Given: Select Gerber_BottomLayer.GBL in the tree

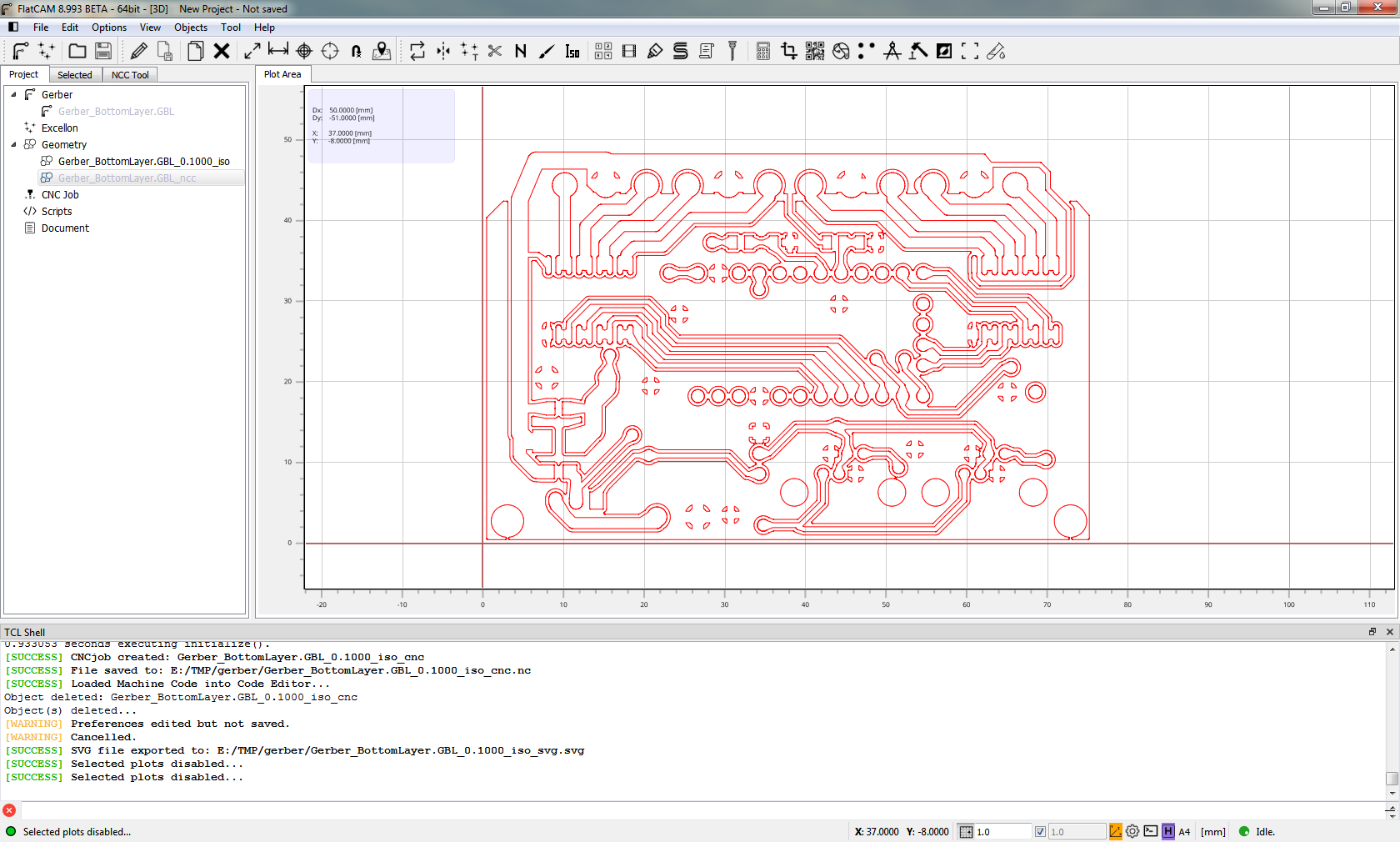Looking at the screenshot, I should coord(116,111).
